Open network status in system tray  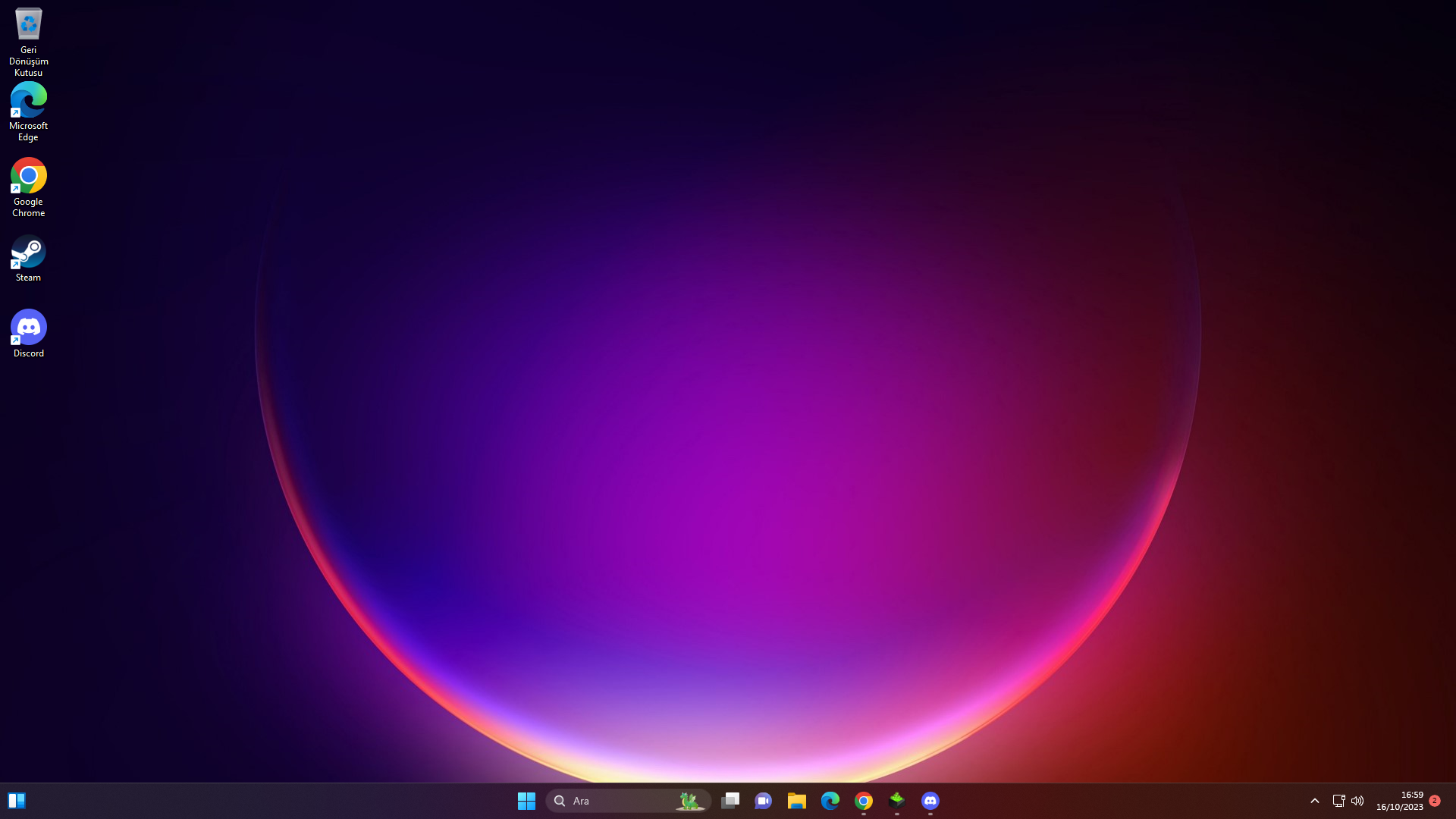click(1338, 801)
